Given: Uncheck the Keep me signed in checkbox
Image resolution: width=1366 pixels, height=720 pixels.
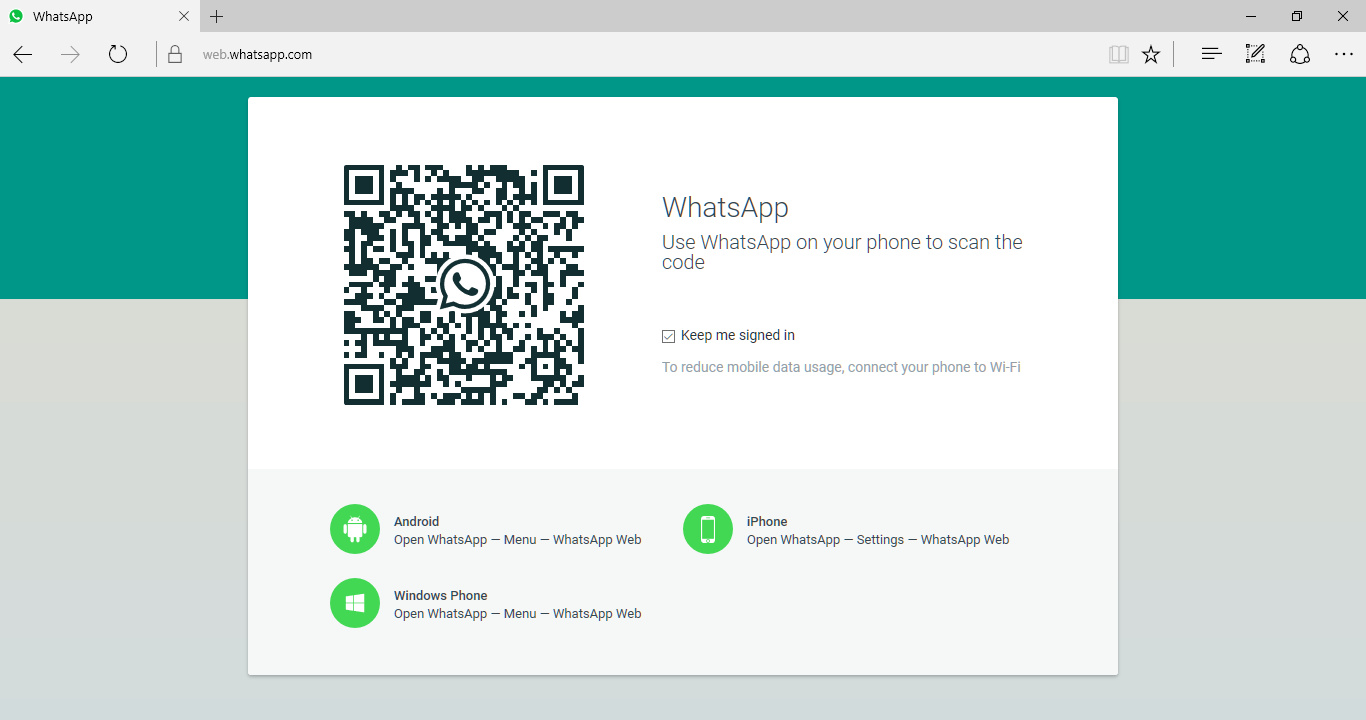Looking at the screenshot, I should click(x=669, y=336).
